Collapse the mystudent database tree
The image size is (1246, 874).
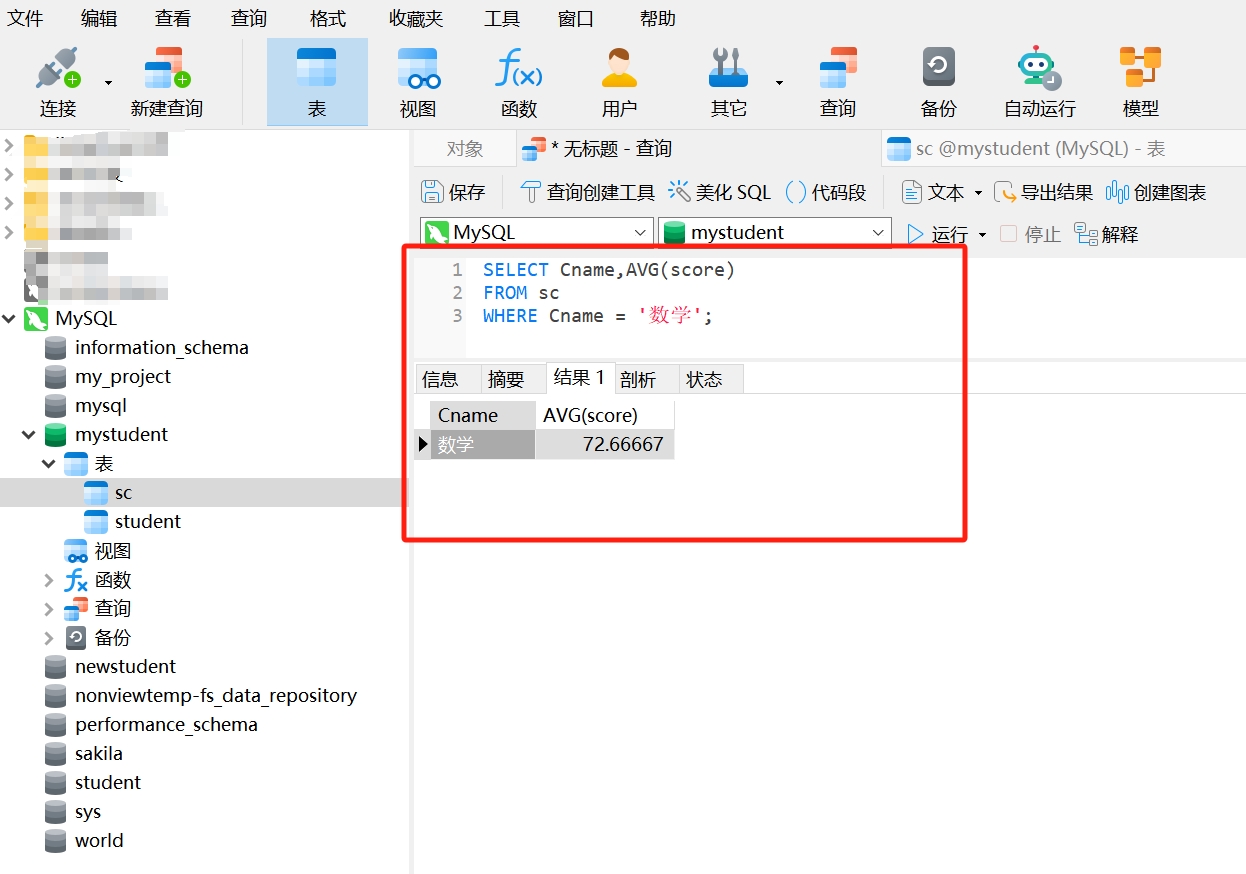click(x=28, y=434)
